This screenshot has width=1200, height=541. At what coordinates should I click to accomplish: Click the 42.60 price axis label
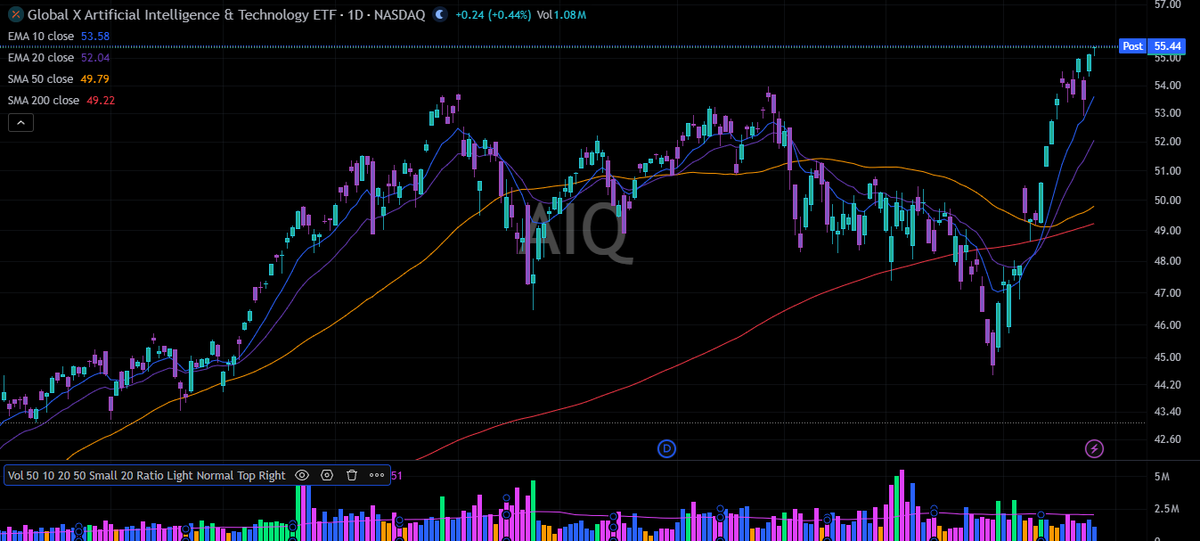click(x=1169, y=439)
